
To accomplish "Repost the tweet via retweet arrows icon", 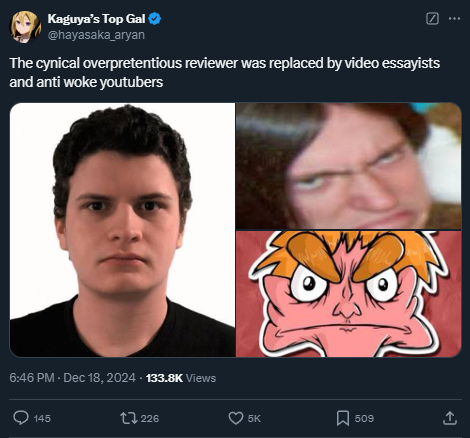I will pyautogui.click(x=129, y=418).
